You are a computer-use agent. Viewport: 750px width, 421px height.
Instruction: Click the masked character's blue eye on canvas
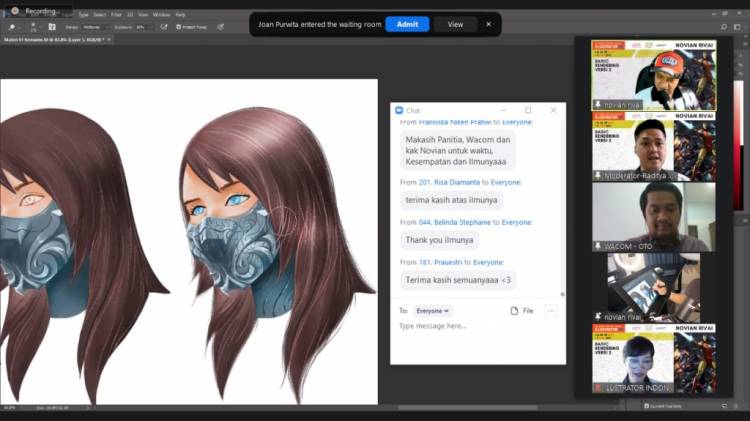238,200
